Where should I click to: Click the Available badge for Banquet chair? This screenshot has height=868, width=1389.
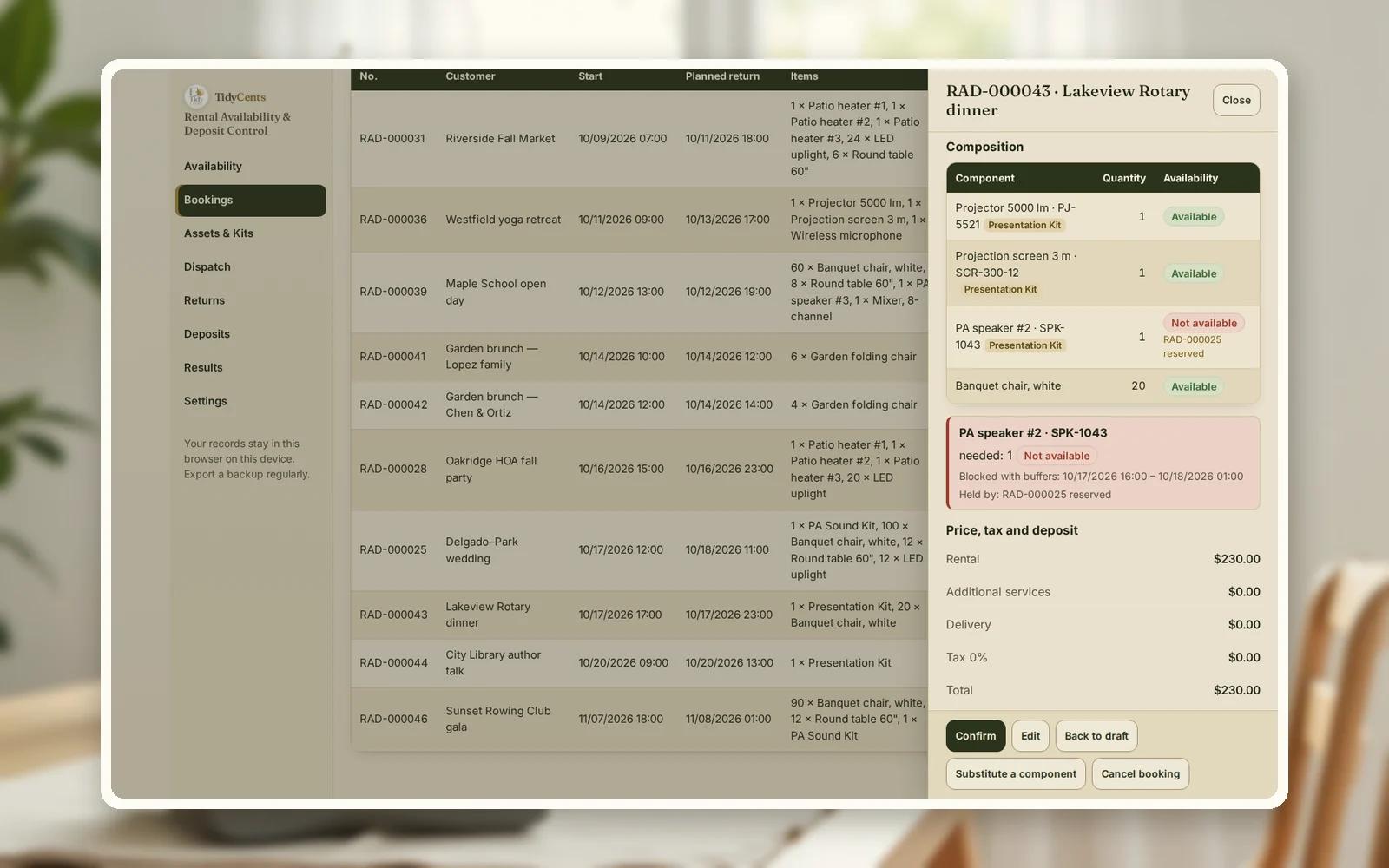click(1194, 387)
